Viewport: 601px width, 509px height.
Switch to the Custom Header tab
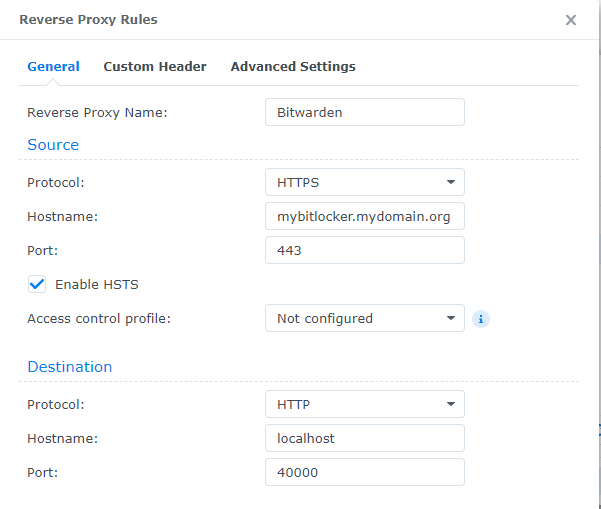point(155,67)
